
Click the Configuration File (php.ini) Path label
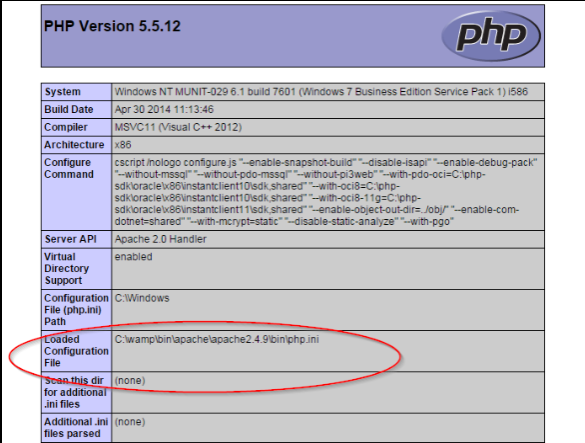(76, 310)
